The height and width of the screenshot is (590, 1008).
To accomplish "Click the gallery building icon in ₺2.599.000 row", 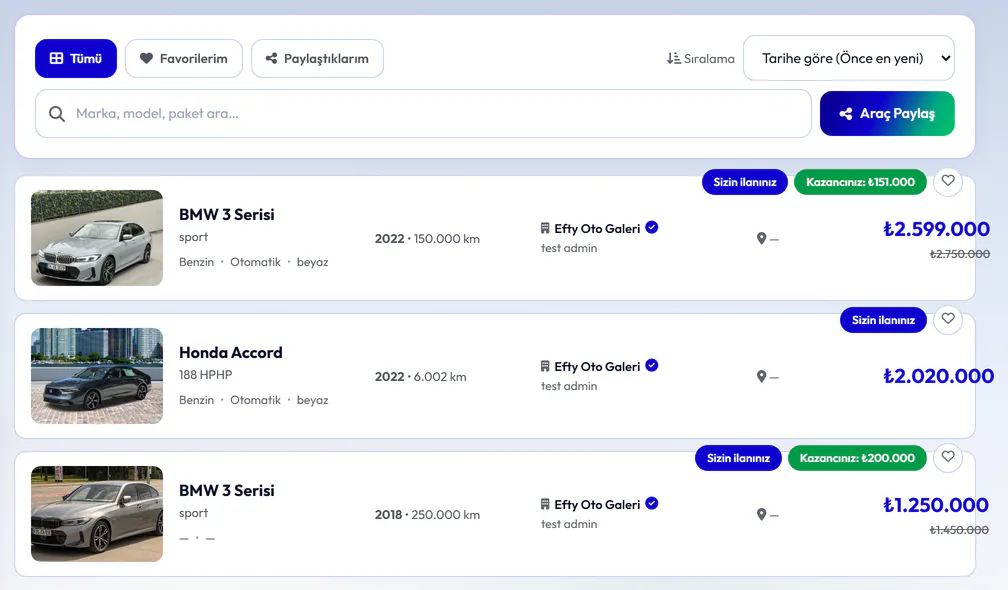I will pos(545,228).
